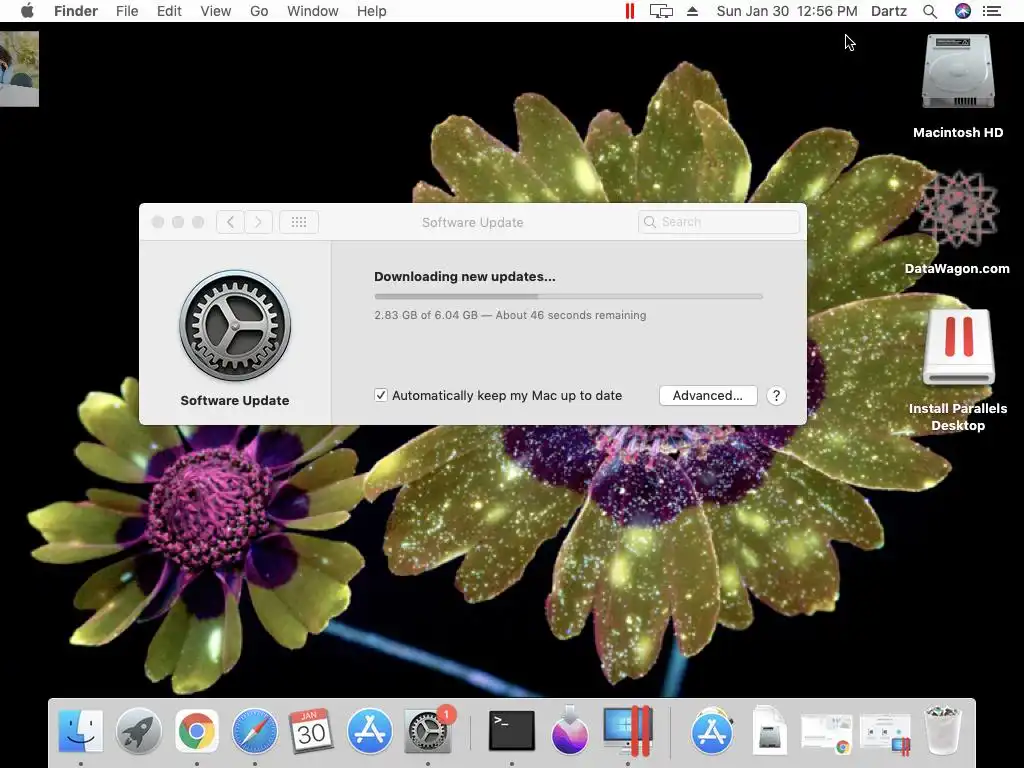This screenshot has width=1024, height=768.
Task: Click the help question mark button
Action: [x=776, y=395]
